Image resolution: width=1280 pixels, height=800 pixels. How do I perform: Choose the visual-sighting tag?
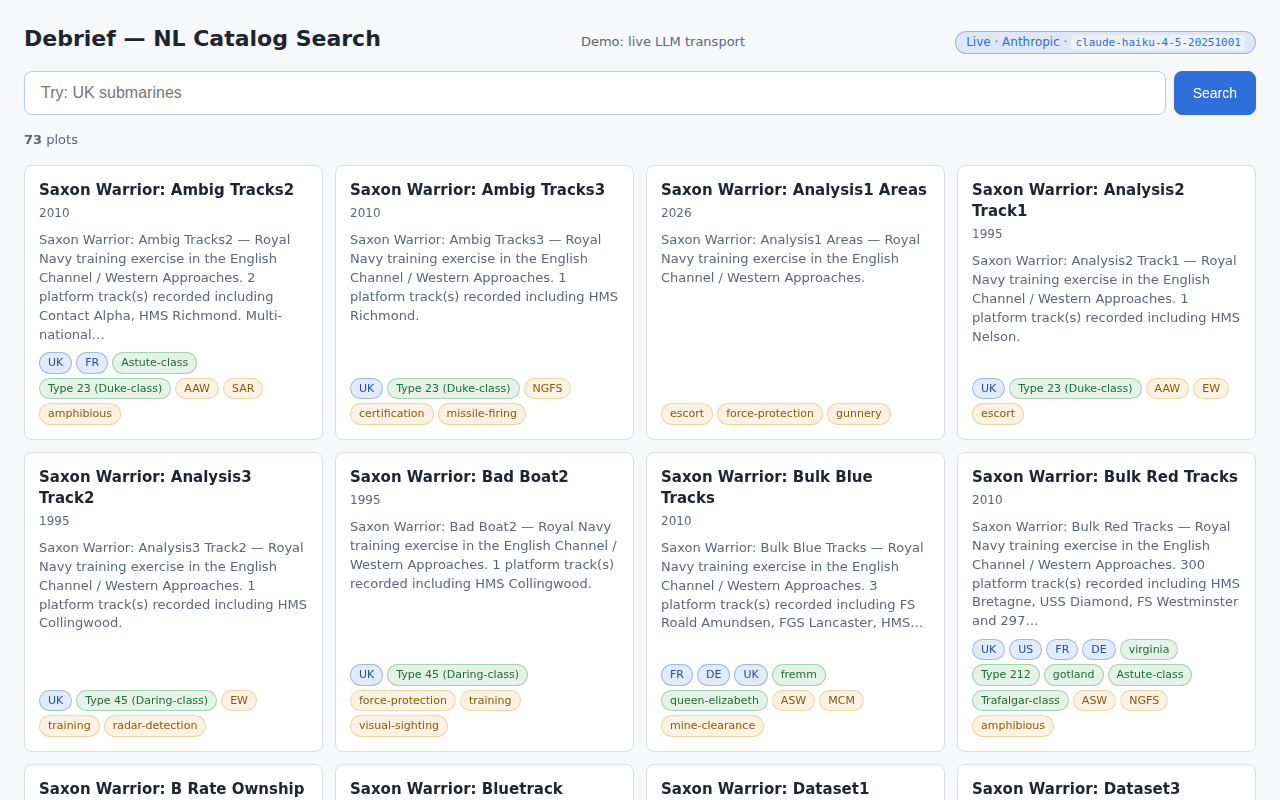click(398, 726)
